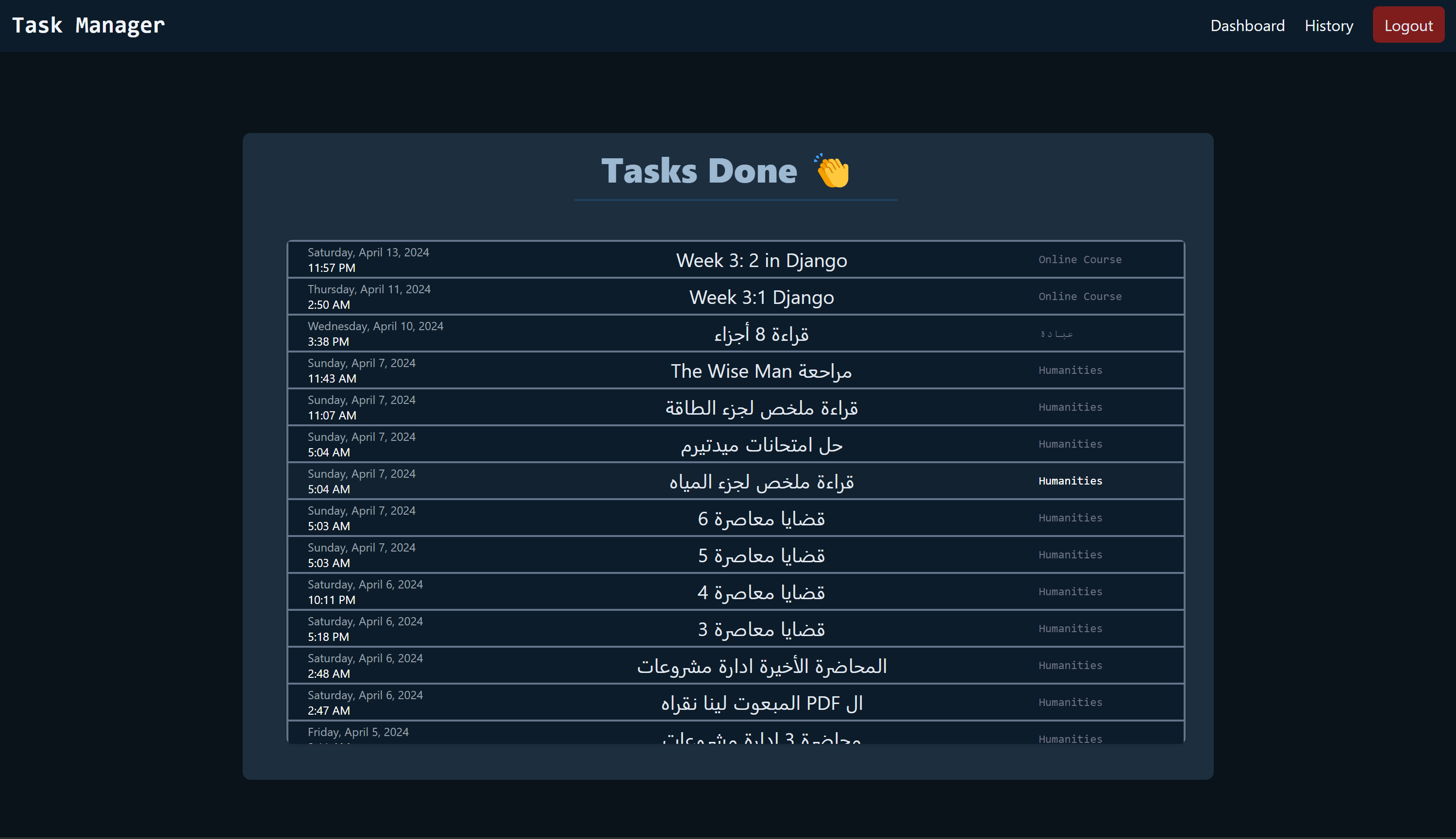This screenshot has width=1456, height=839.
Task: Click the 5:18 PM Saturday task row
Action: tap(761, 629)
